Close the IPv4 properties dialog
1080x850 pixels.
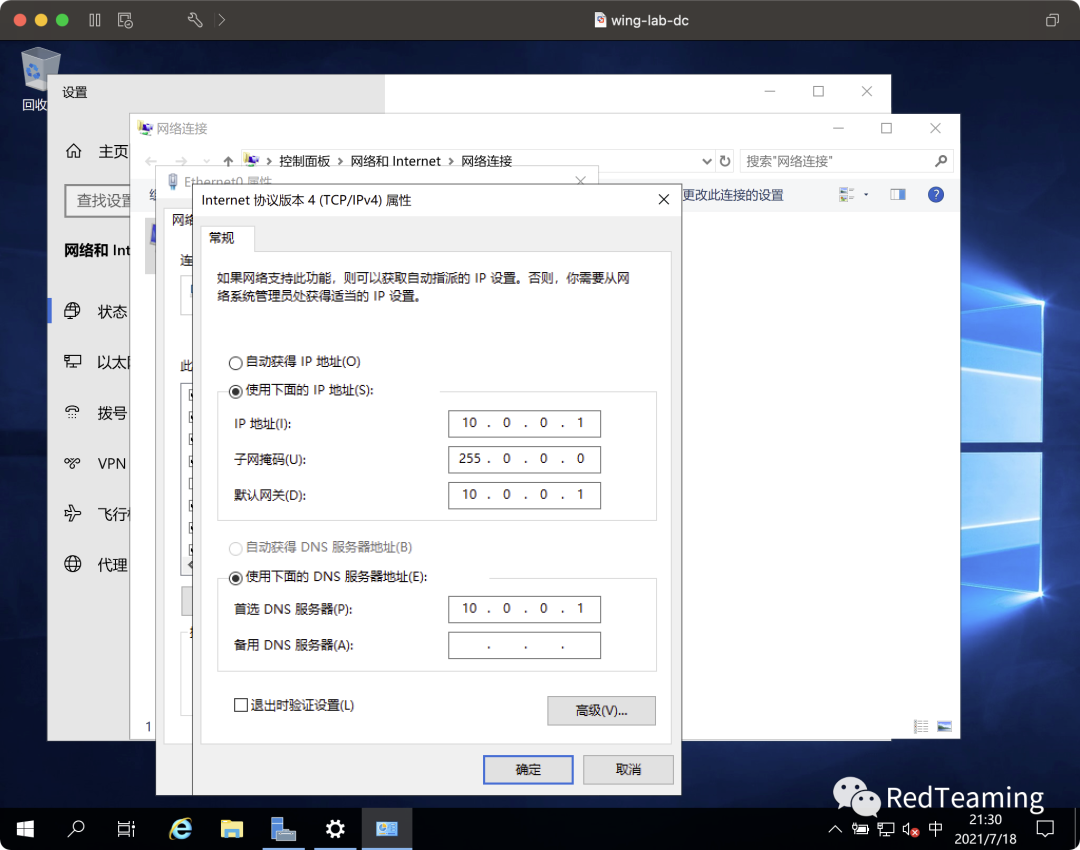663,200
